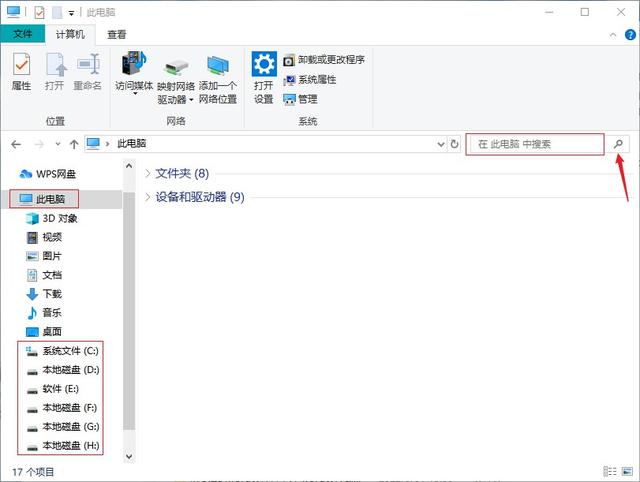Click 映射网络驱动器 map network drive icon
The height and width of the screenshot is (482, 640).
point(176,67)
